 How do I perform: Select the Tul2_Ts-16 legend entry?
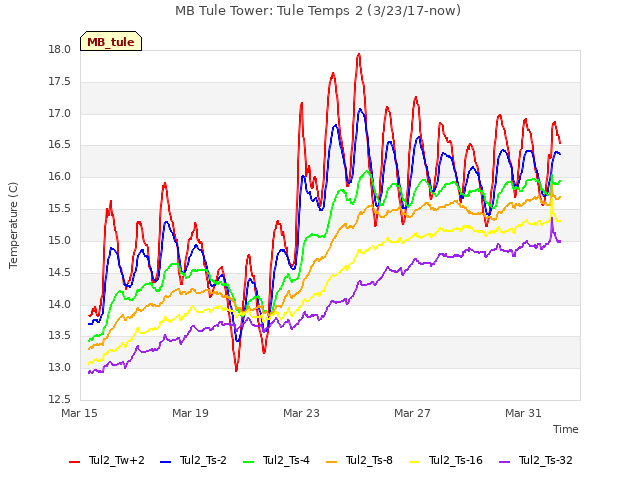[446, 460]
